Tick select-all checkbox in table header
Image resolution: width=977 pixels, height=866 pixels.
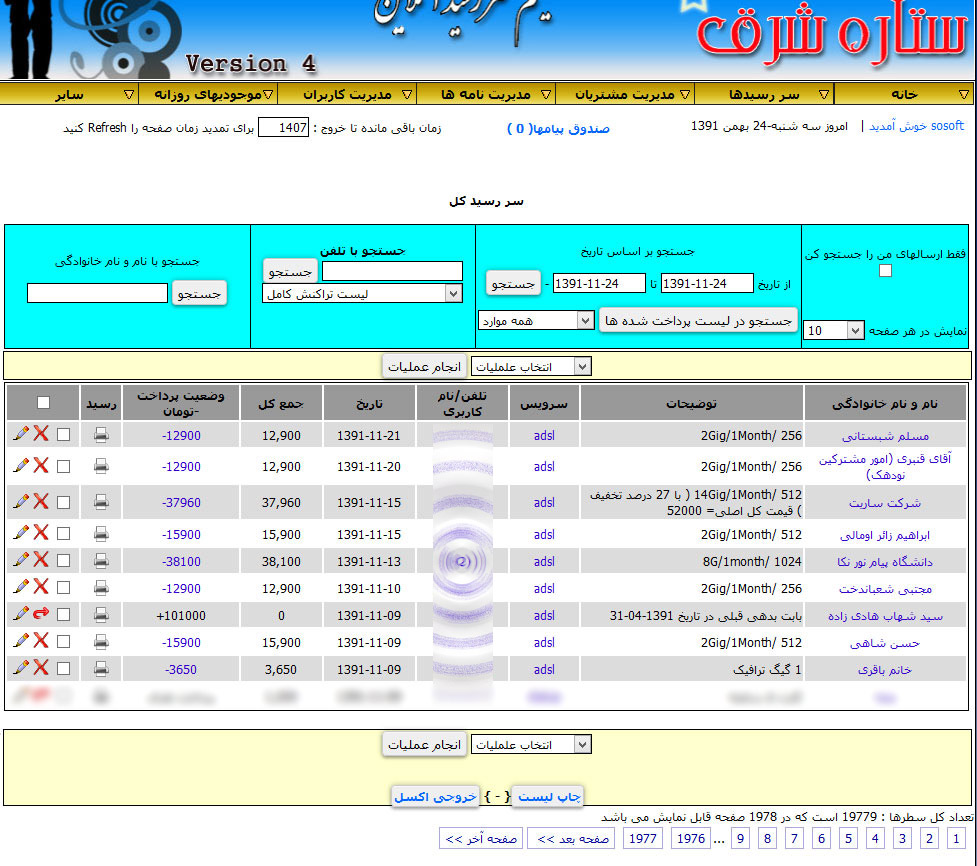[43, 403]
